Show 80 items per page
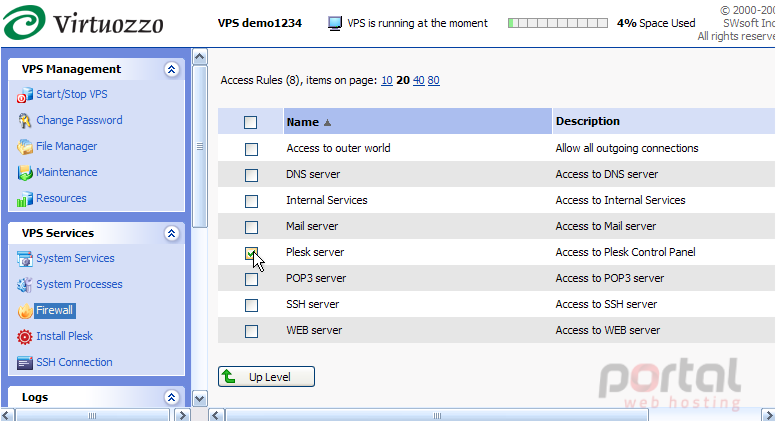Image resolution: width=776 pixels, height=422 pixels. pos(434,80)
